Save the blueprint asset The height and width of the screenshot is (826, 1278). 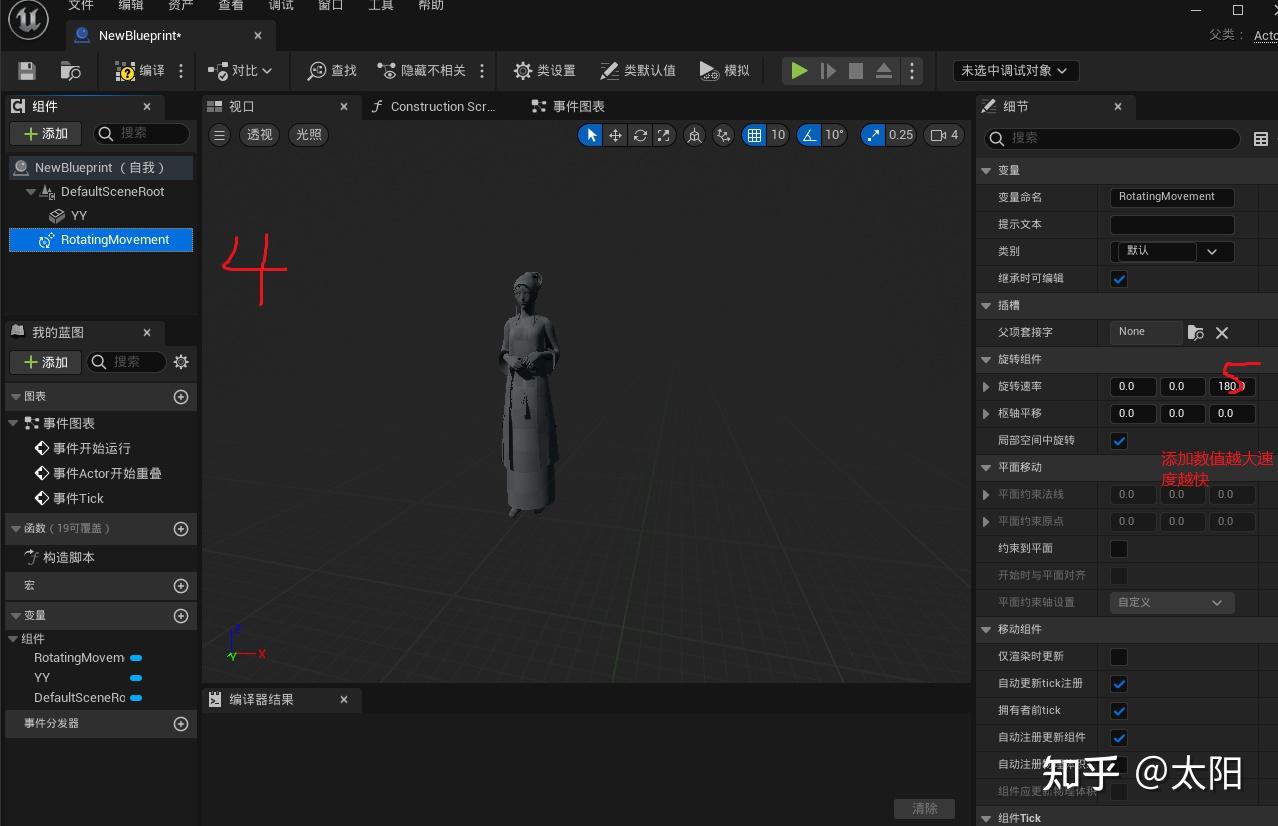pos(25,70)
